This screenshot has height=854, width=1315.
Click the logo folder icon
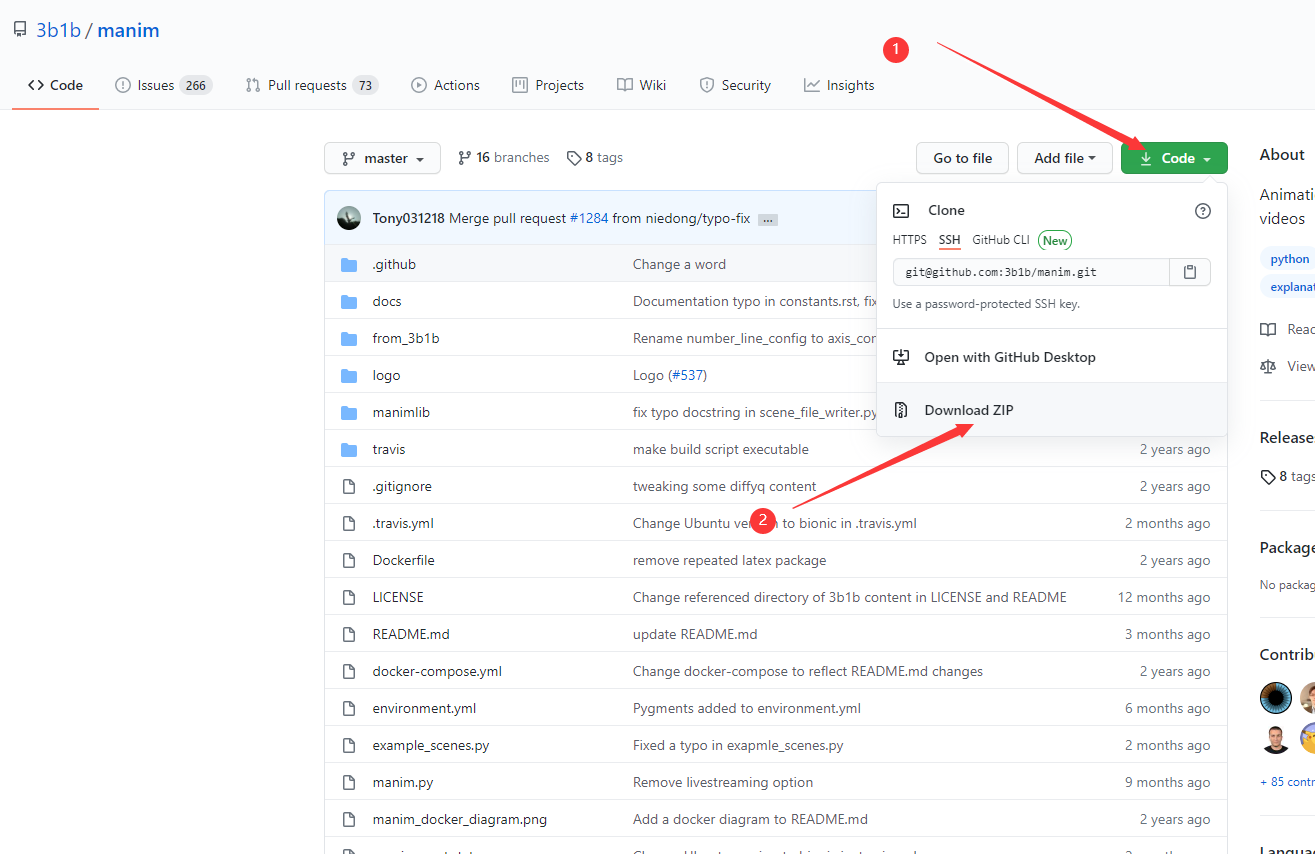point(349,375)
